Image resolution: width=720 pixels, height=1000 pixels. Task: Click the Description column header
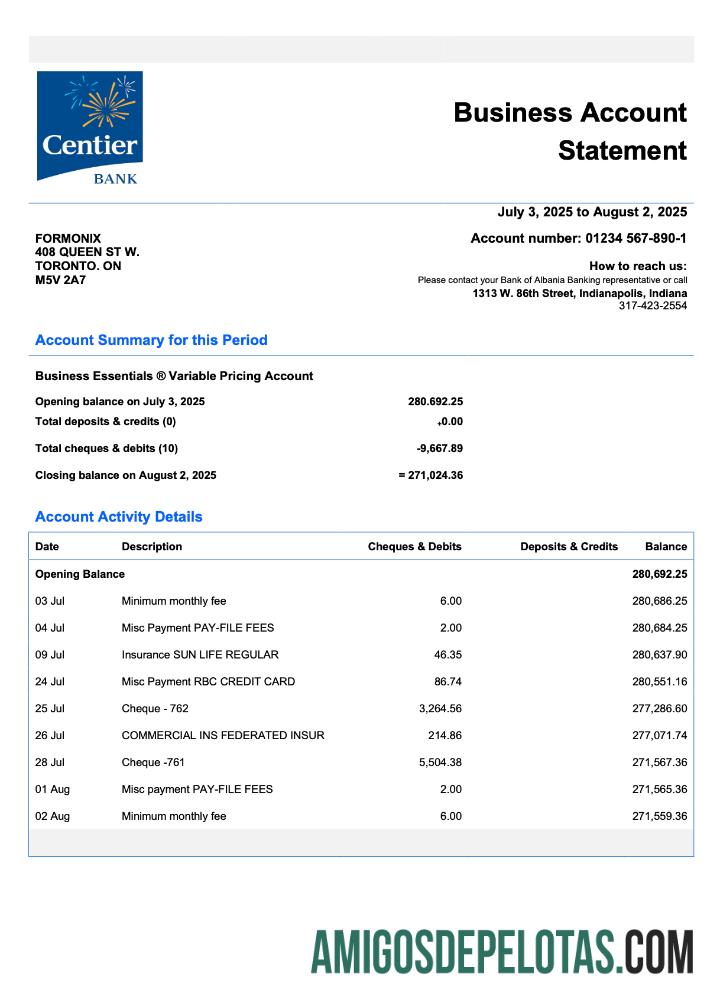click(152, 547)
